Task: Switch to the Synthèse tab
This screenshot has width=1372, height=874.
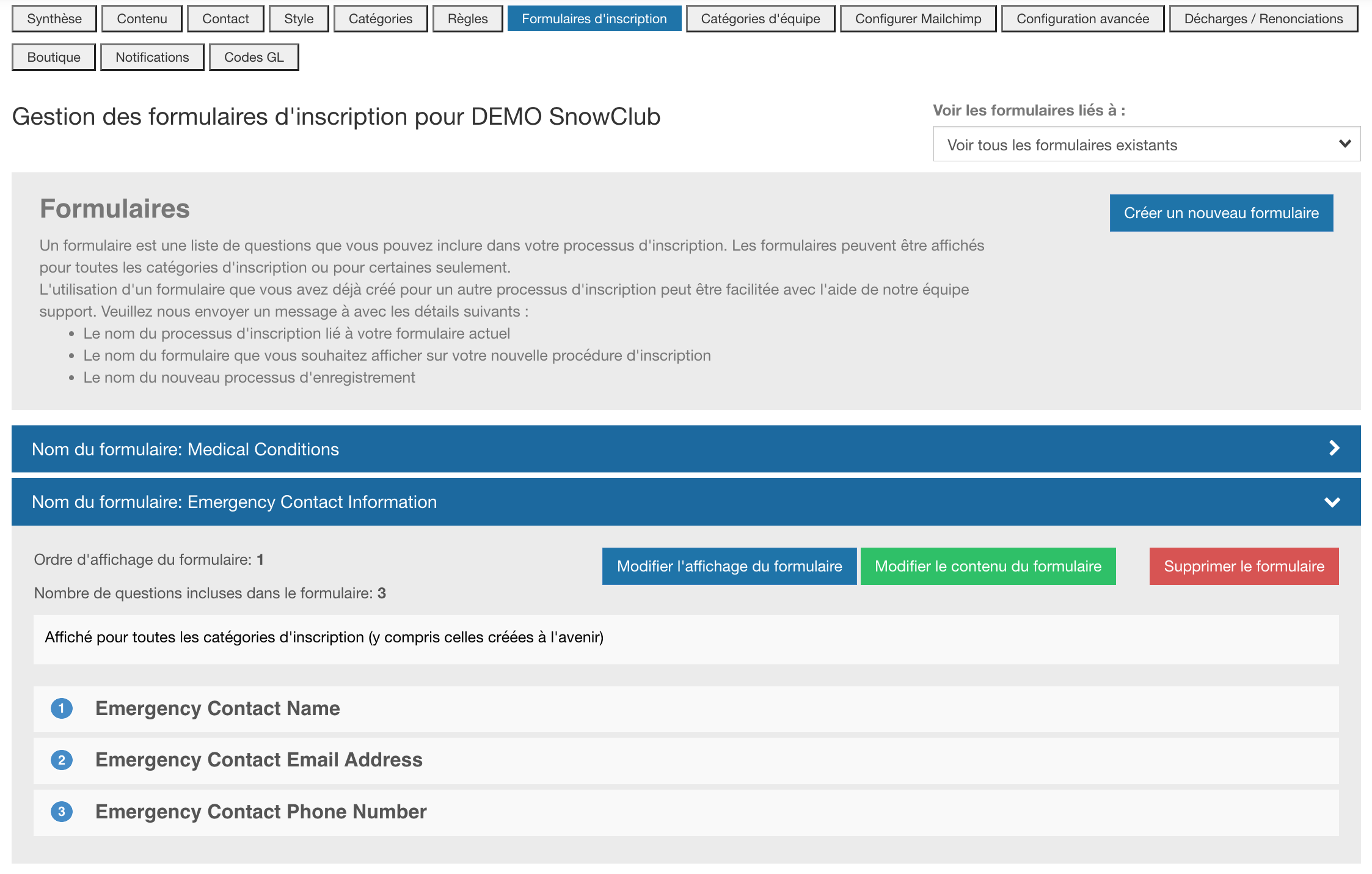Action: pos(54,18)
